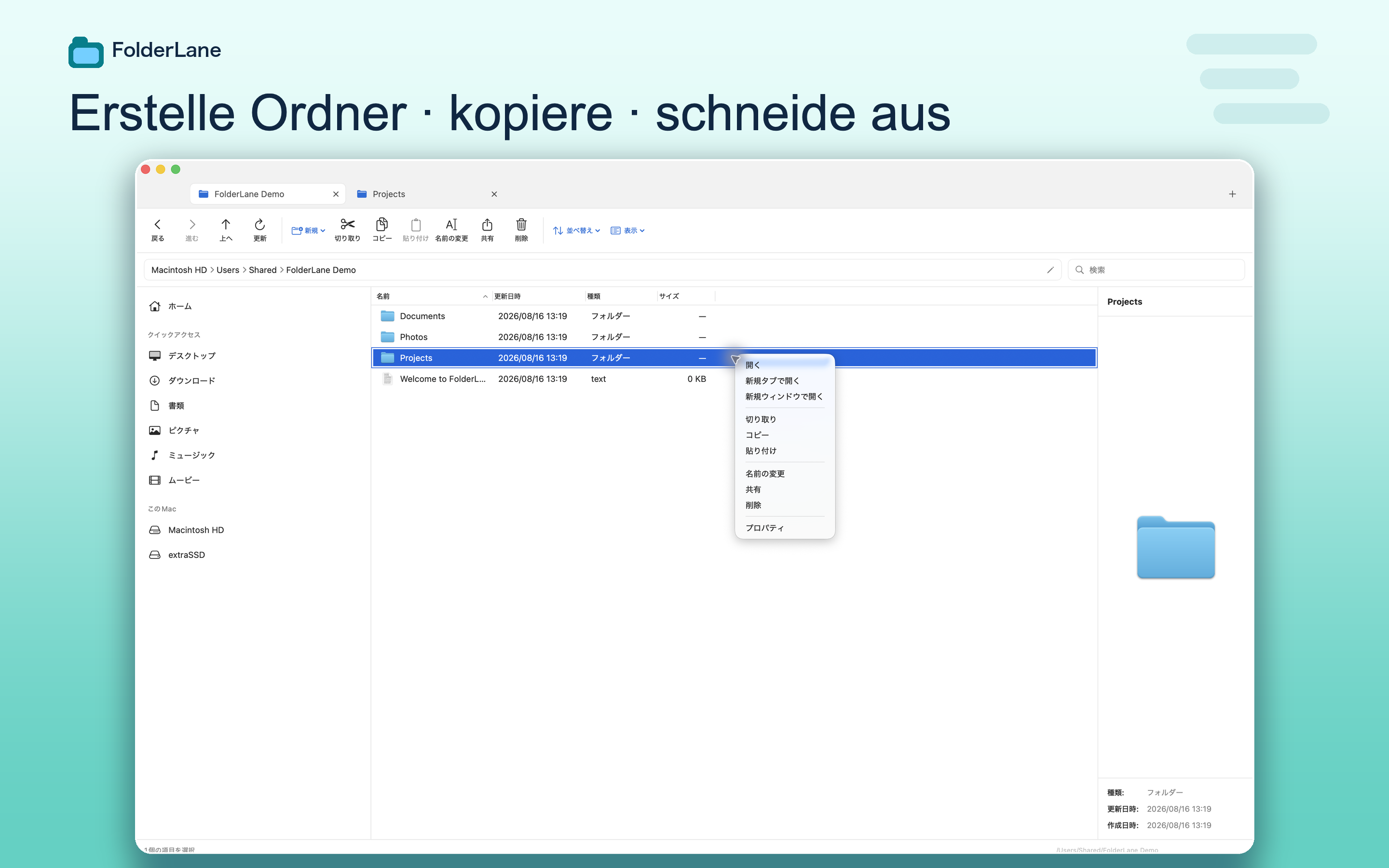Image resolution: width=1389 pixels, height=868 pixels.
Task: Click FolderLane Demo in the breadcrumb
Action: 321,270
